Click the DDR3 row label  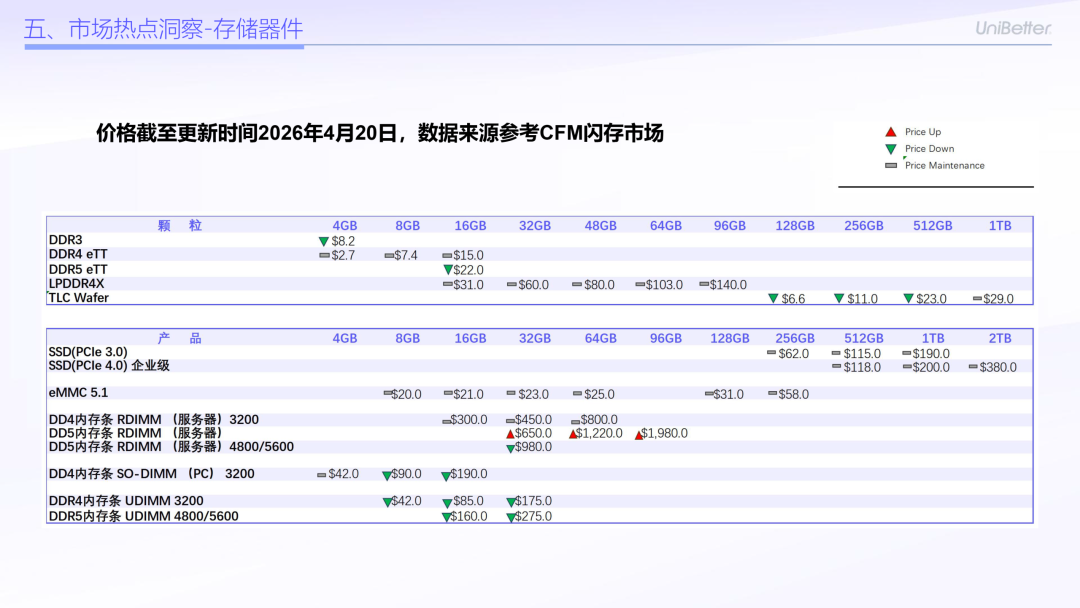point(65,240)
